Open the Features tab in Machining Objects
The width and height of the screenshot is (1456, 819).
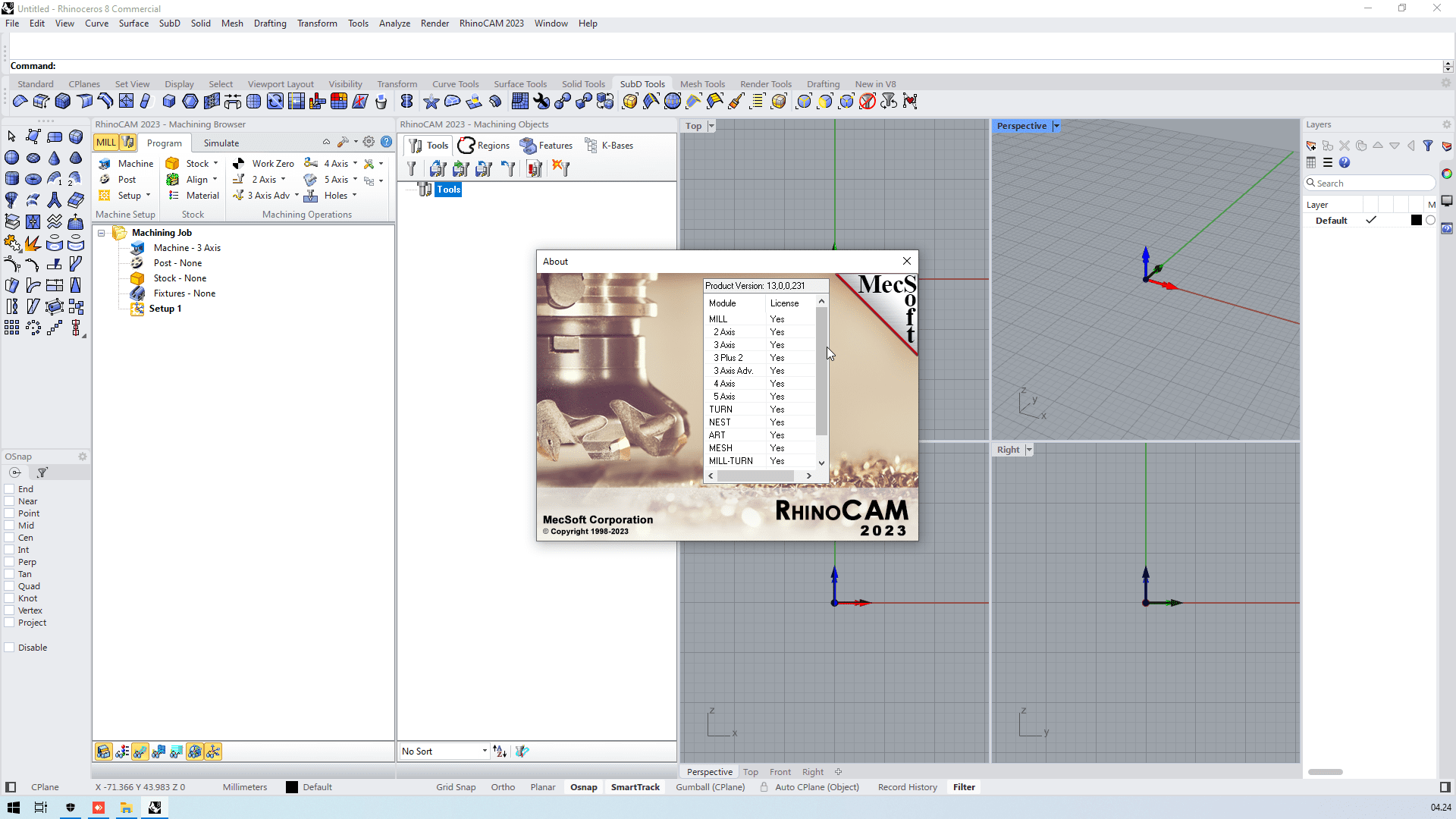coord(546,146)
